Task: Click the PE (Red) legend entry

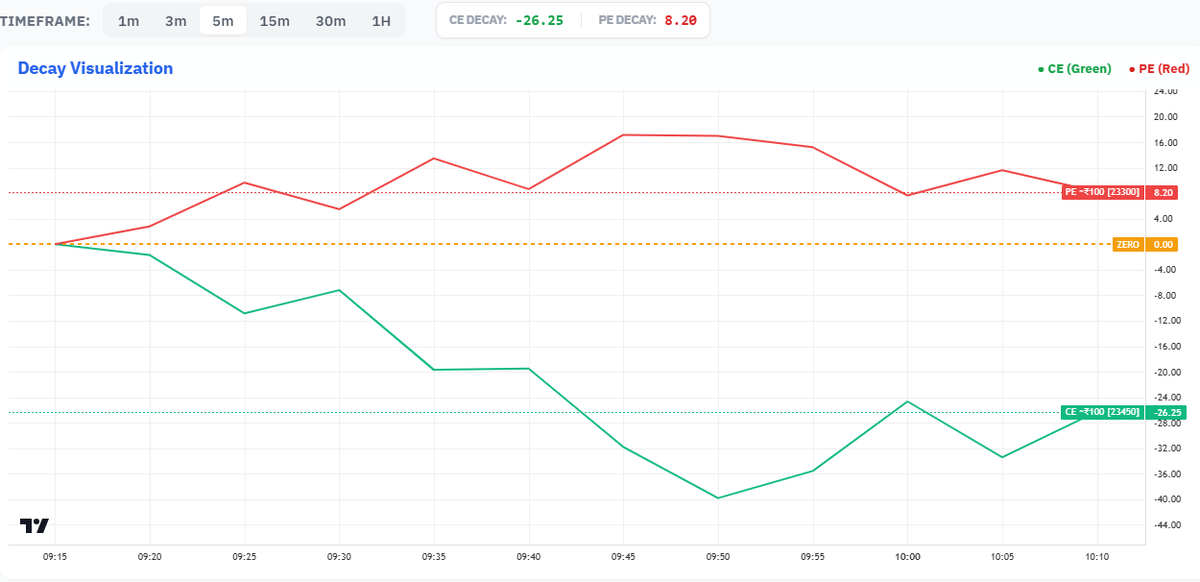Action: pyautogui.click(x=1159, y=69)
